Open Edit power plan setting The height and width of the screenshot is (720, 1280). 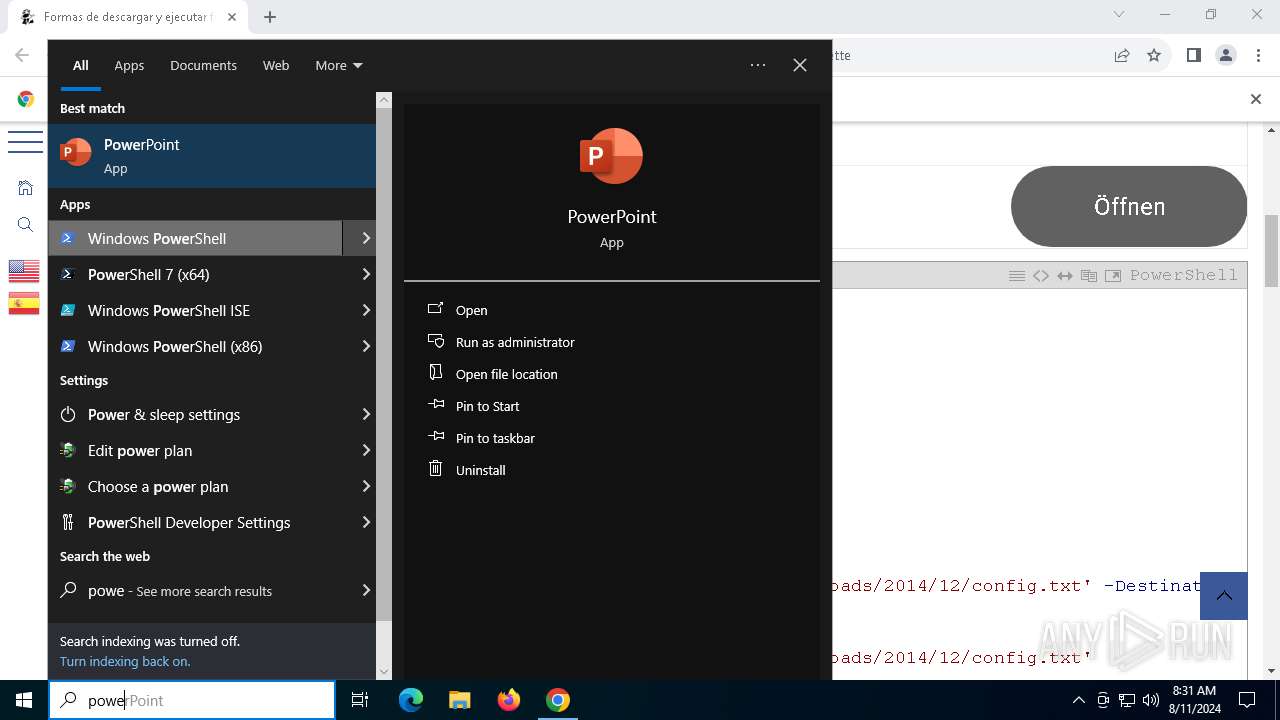pos(196,450)
